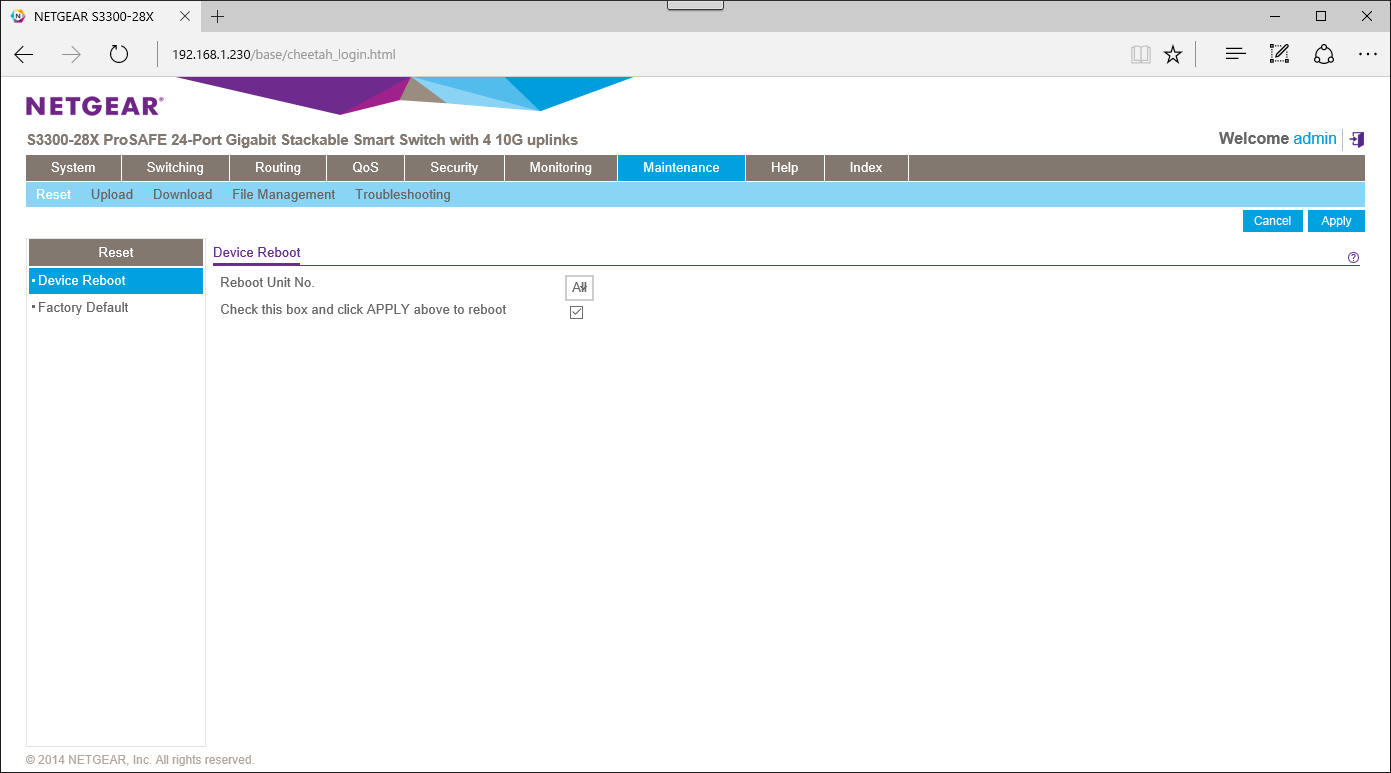
Task: Click the browser forward arrow
Action: [x=71, y=55]
